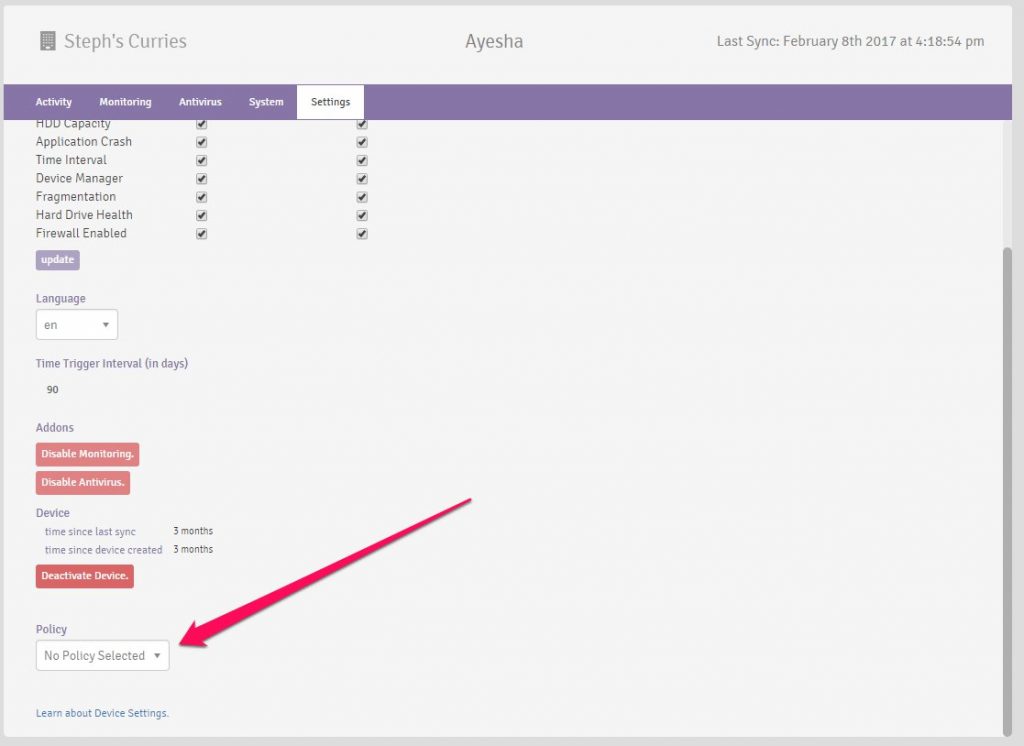Follow the Learn about Device Settings link
The image size is (1024, 746).
click(102, 713)
